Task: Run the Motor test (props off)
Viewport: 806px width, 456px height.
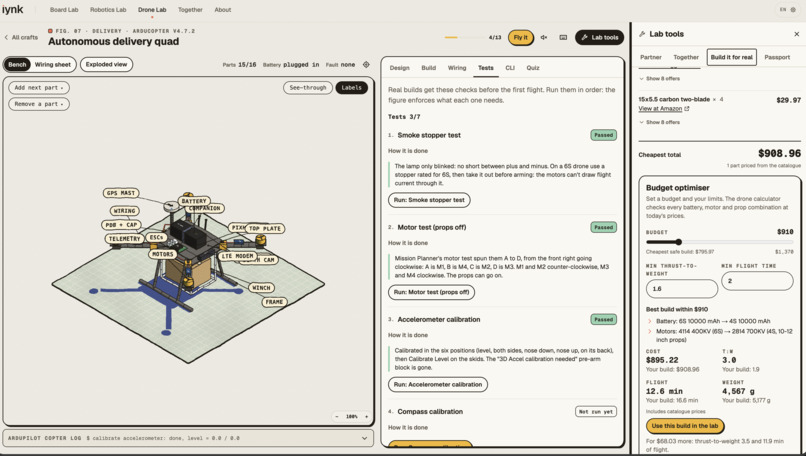Action: (431, 292)
